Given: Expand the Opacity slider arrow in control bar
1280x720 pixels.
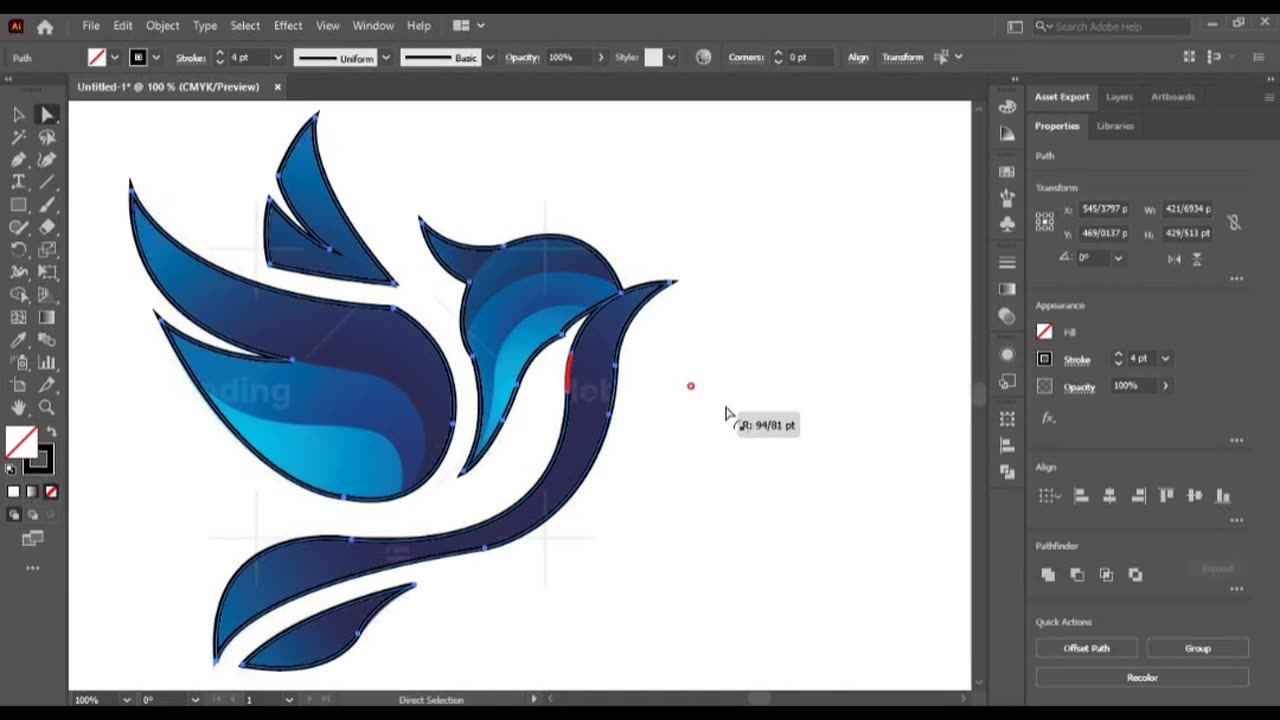Looking at the screenshot, I should tap(601, 57).
